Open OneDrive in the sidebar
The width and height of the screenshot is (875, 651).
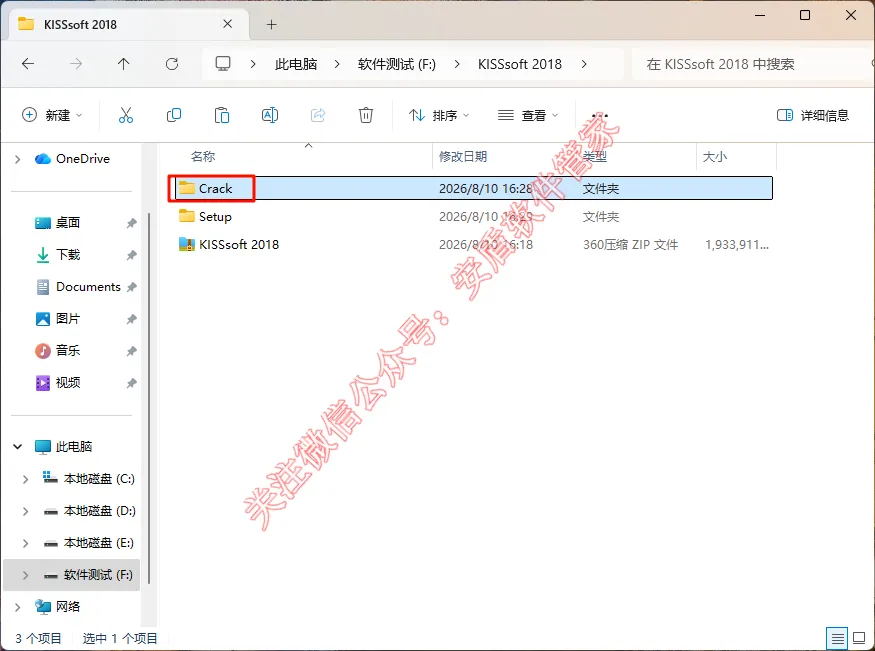83,159
